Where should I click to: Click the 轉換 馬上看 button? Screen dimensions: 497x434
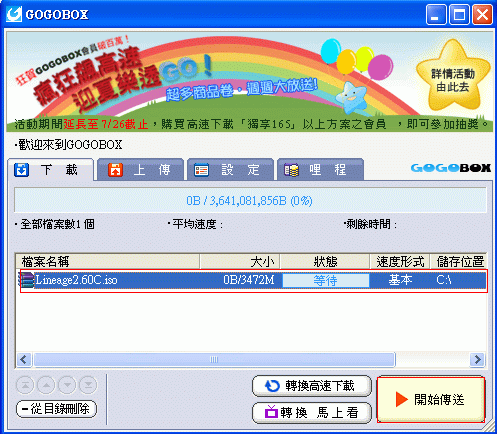pyautogui.click(x=312, y=413)
